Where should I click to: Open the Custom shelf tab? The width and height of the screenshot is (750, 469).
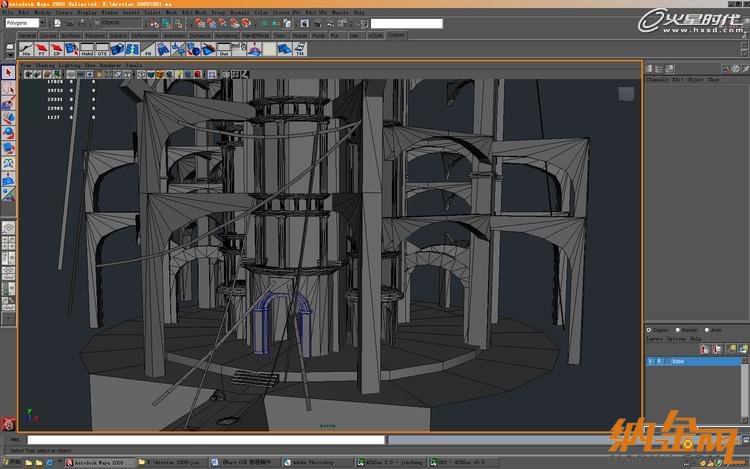coord(397,35)
